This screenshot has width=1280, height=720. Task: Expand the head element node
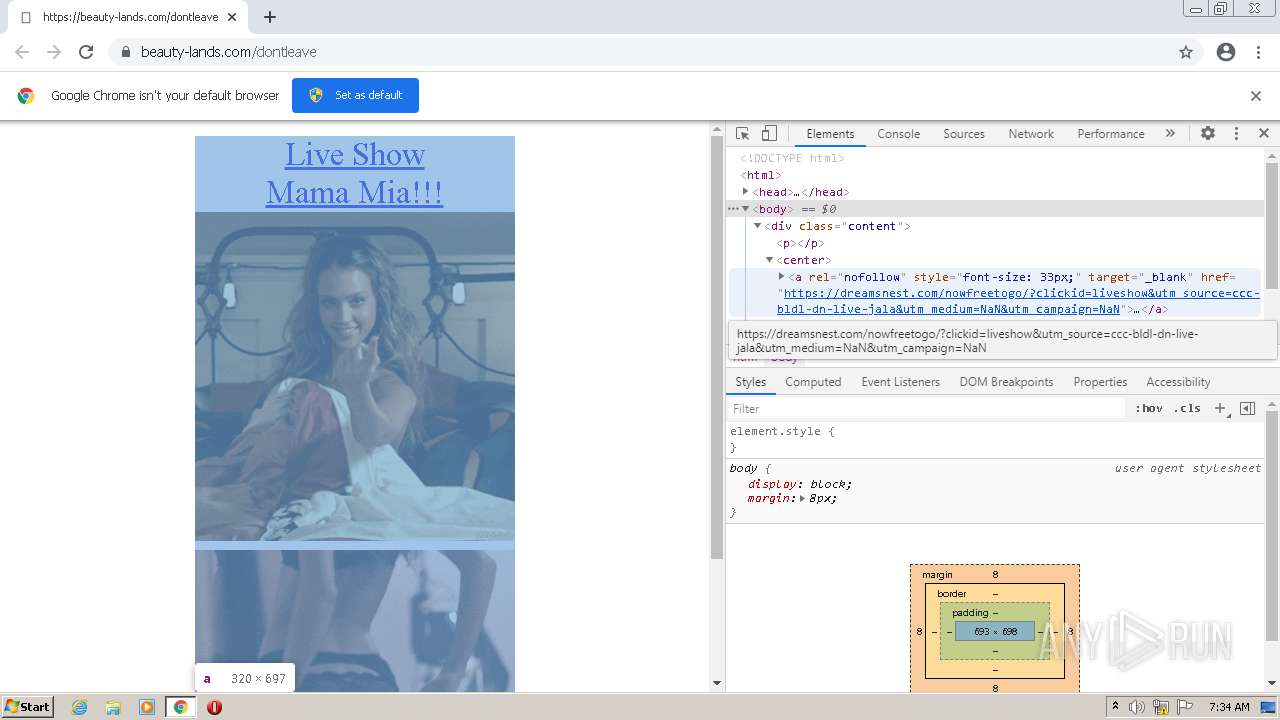(x=746, y=191)
